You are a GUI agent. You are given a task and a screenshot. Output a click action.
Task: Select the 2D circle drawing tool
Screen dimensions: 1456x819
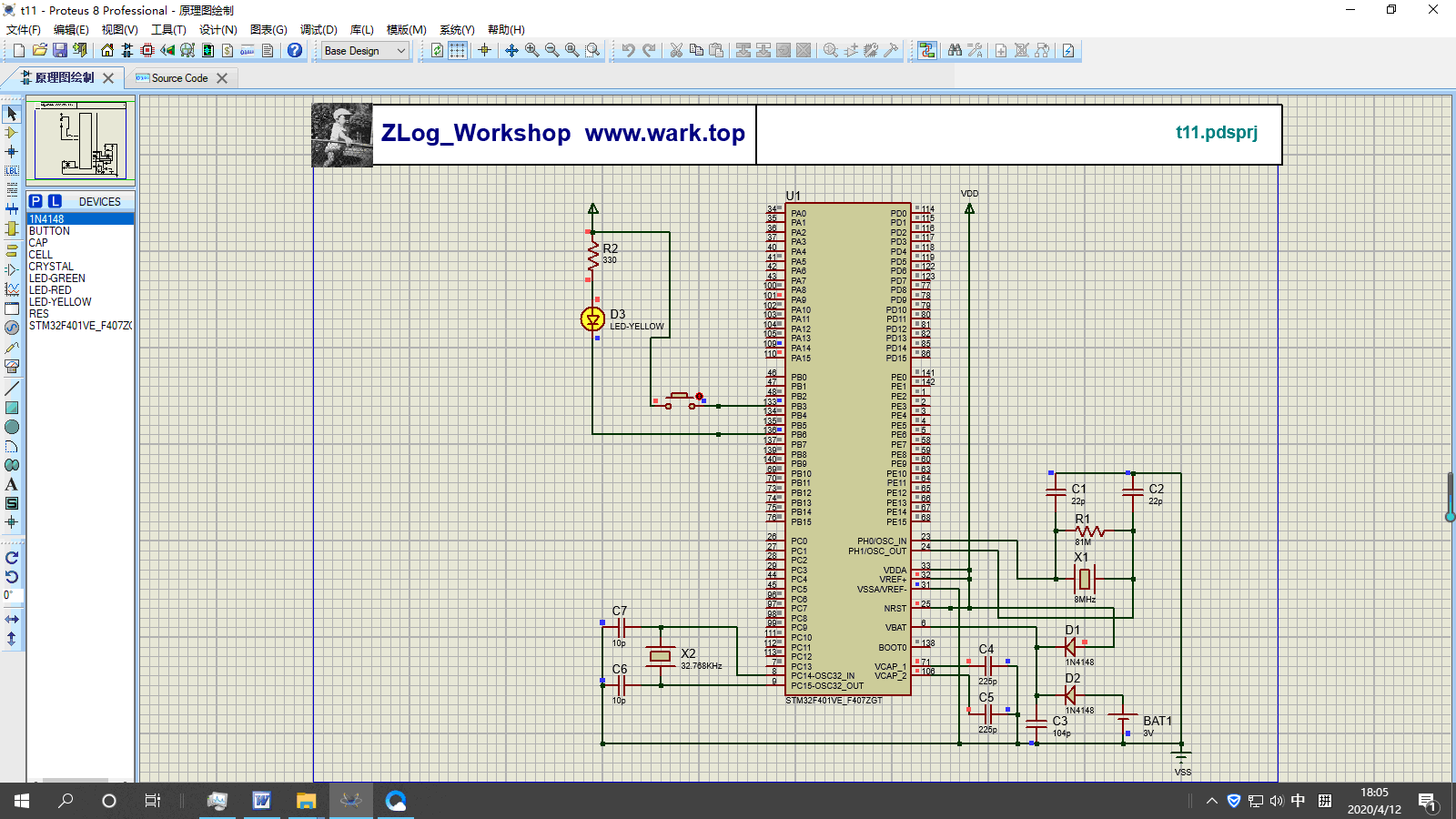[x=12, y=427]
